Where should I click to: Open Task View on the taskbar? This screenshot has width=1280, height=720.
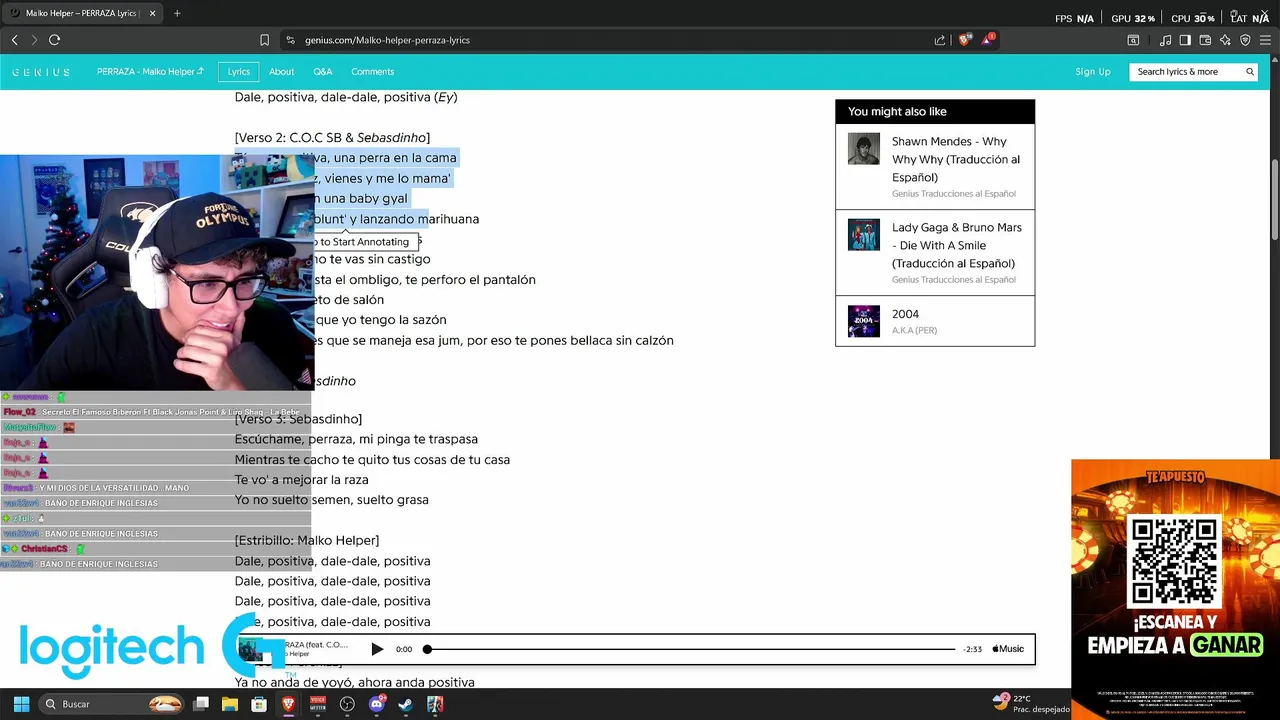[201, 704]
